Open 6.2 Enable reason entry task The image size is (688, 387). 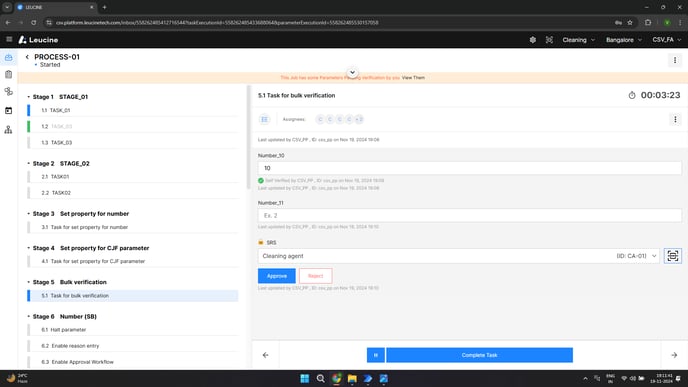[133, 346]
